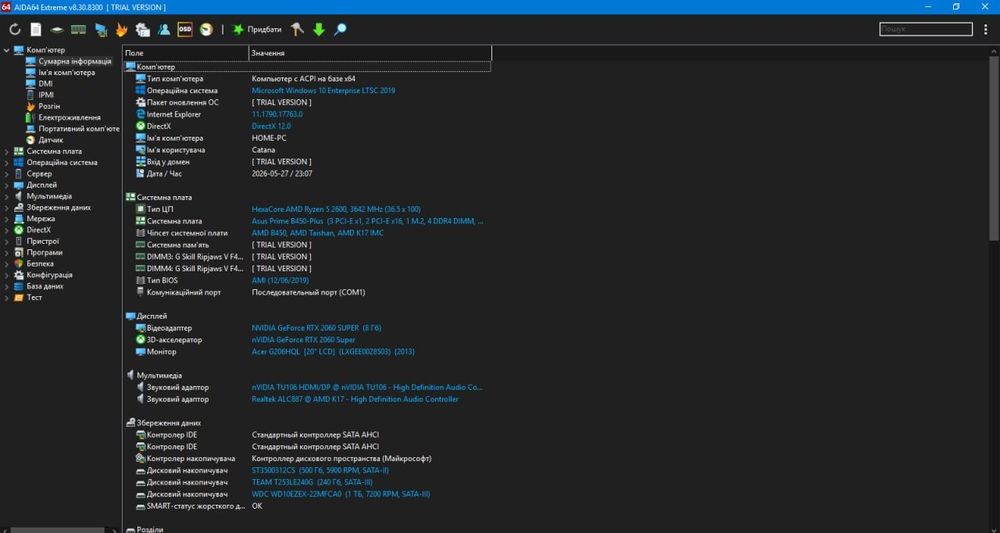Image resolution: width=1000 pixels, height=533 pixels.
Task: Click the Пошук search field
Action: (926, 29)
